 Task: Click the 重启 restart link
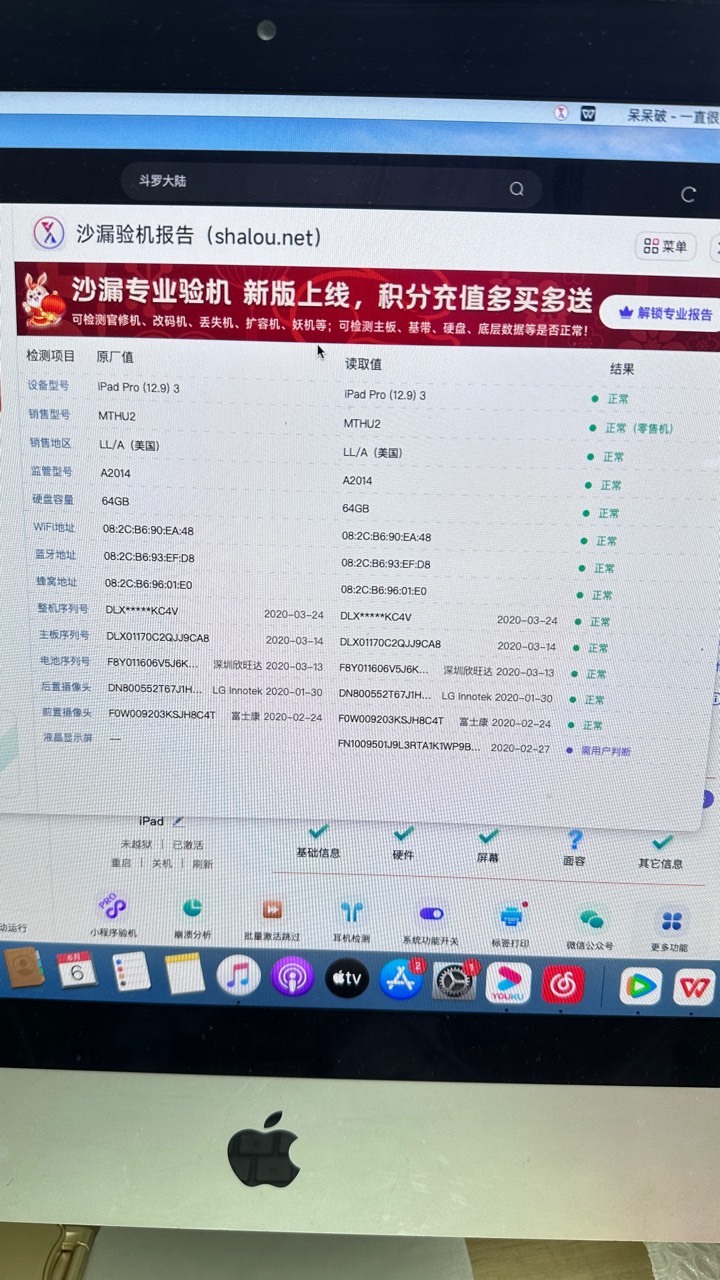coord(121,862)
